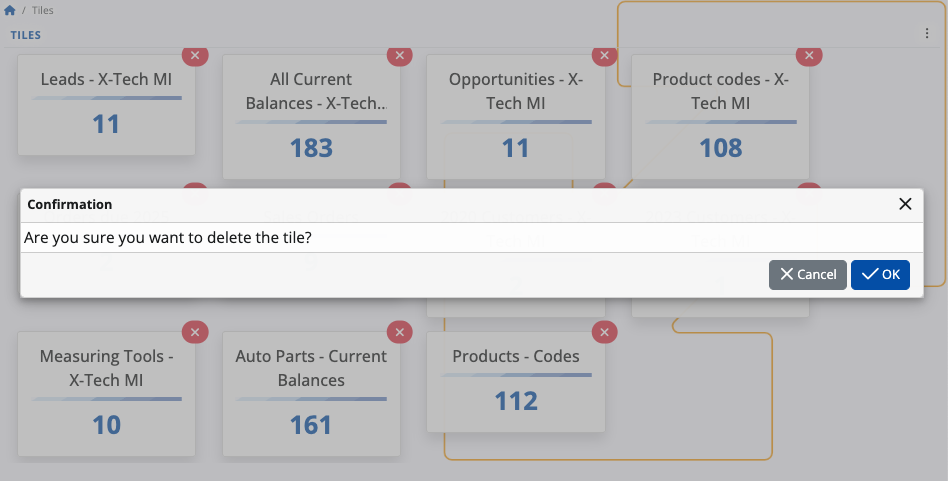The image size is (948, 481).
Task: Confirm tile deletion with OK
Action: 880,275
